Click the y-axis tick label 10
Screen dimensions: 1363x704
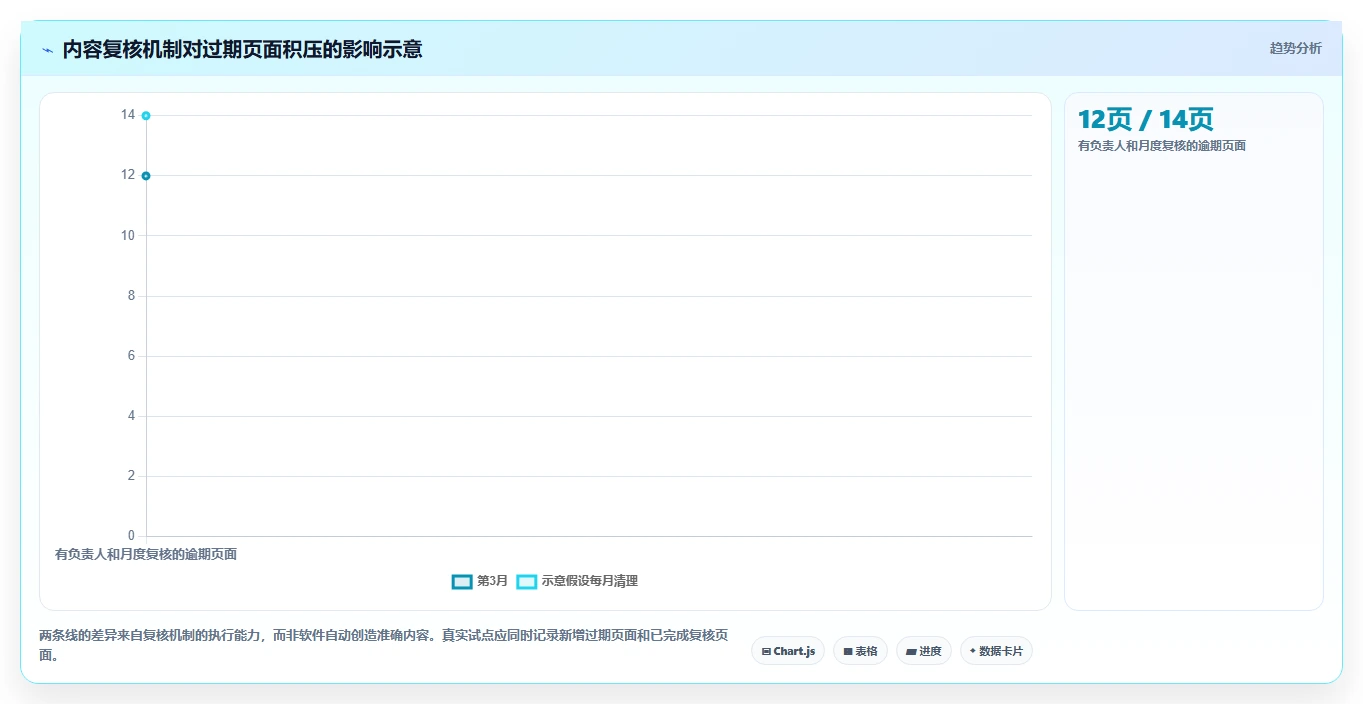127,236
